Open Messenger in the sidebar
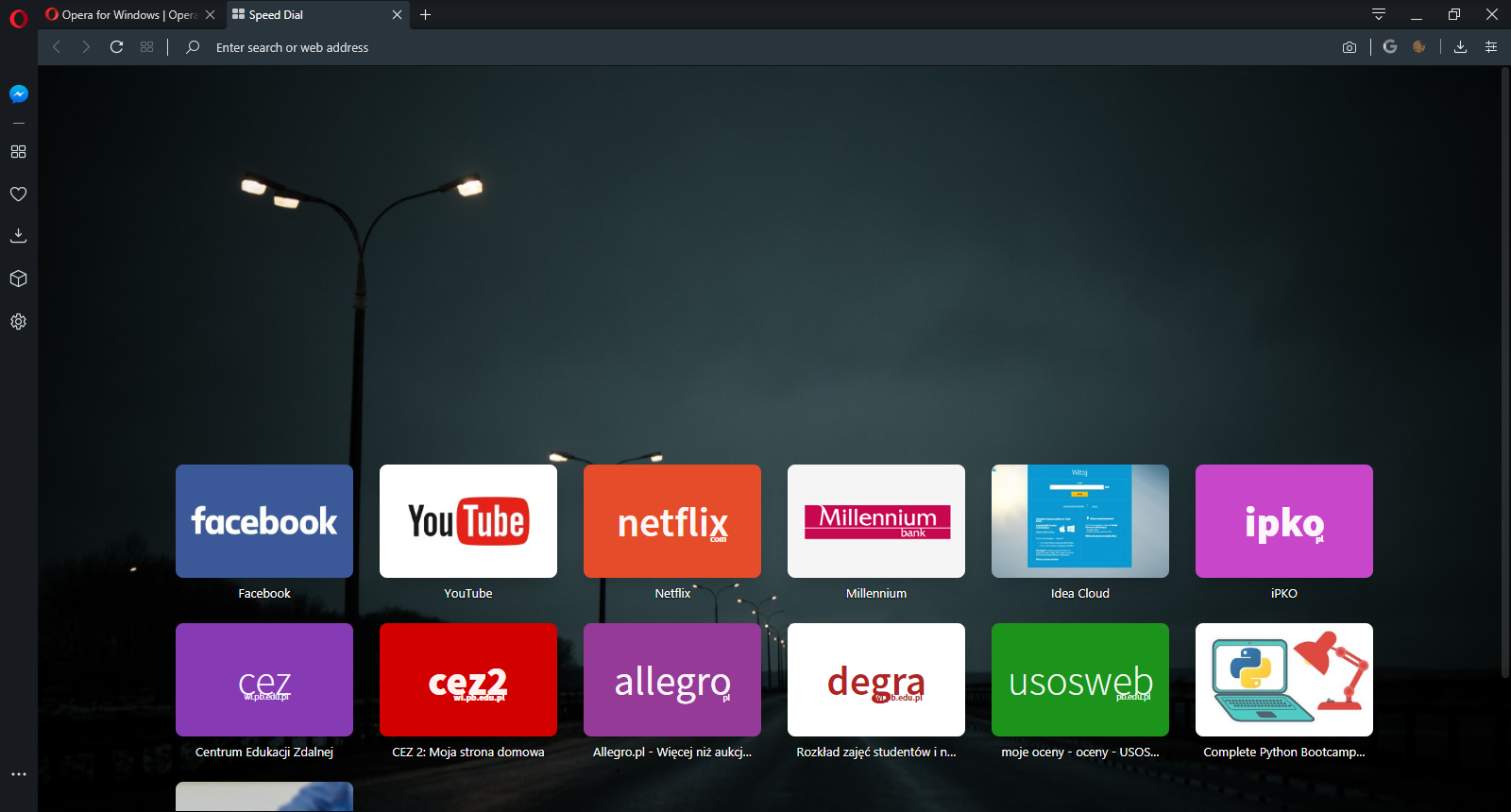 (x=18, y=93)
